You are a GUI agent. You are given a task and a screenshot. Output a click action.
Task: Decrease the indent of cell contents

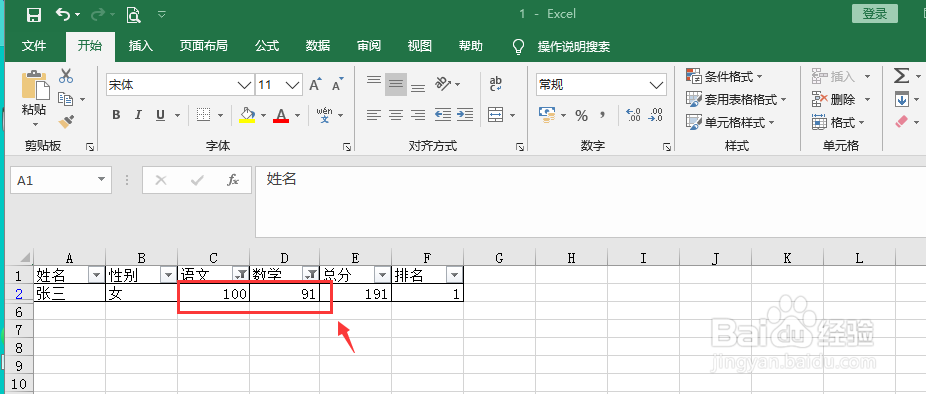443,115
